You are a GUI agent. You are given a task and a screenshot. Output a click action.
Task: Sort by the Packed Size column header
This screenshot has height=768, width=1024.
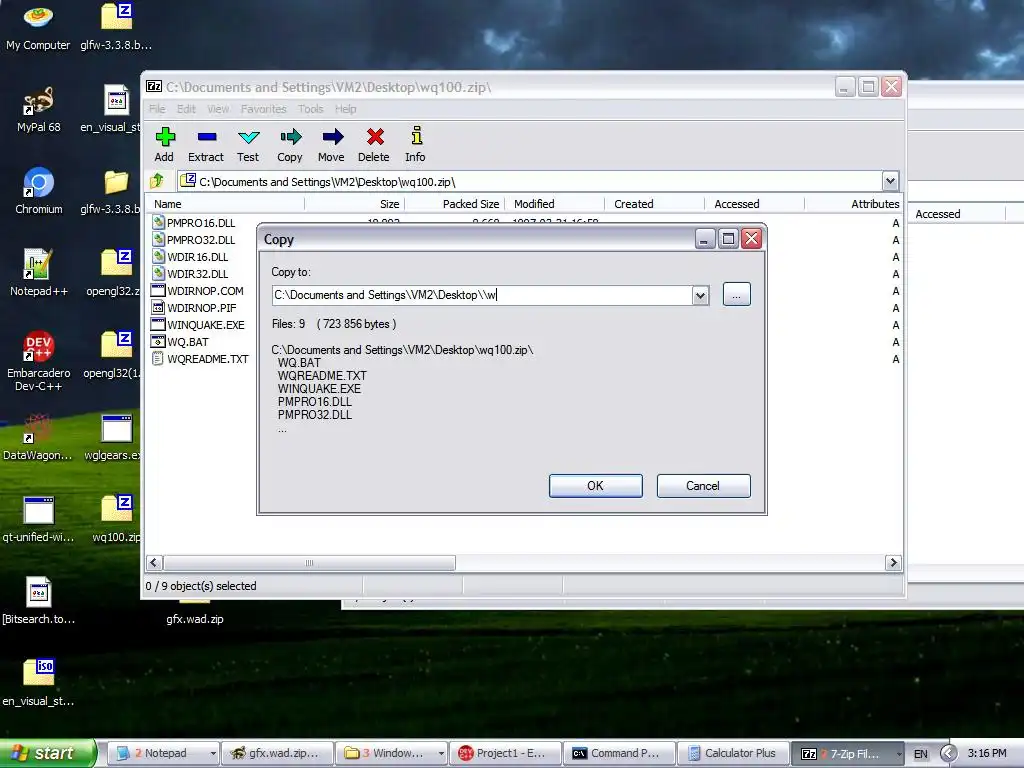[455, 204]
